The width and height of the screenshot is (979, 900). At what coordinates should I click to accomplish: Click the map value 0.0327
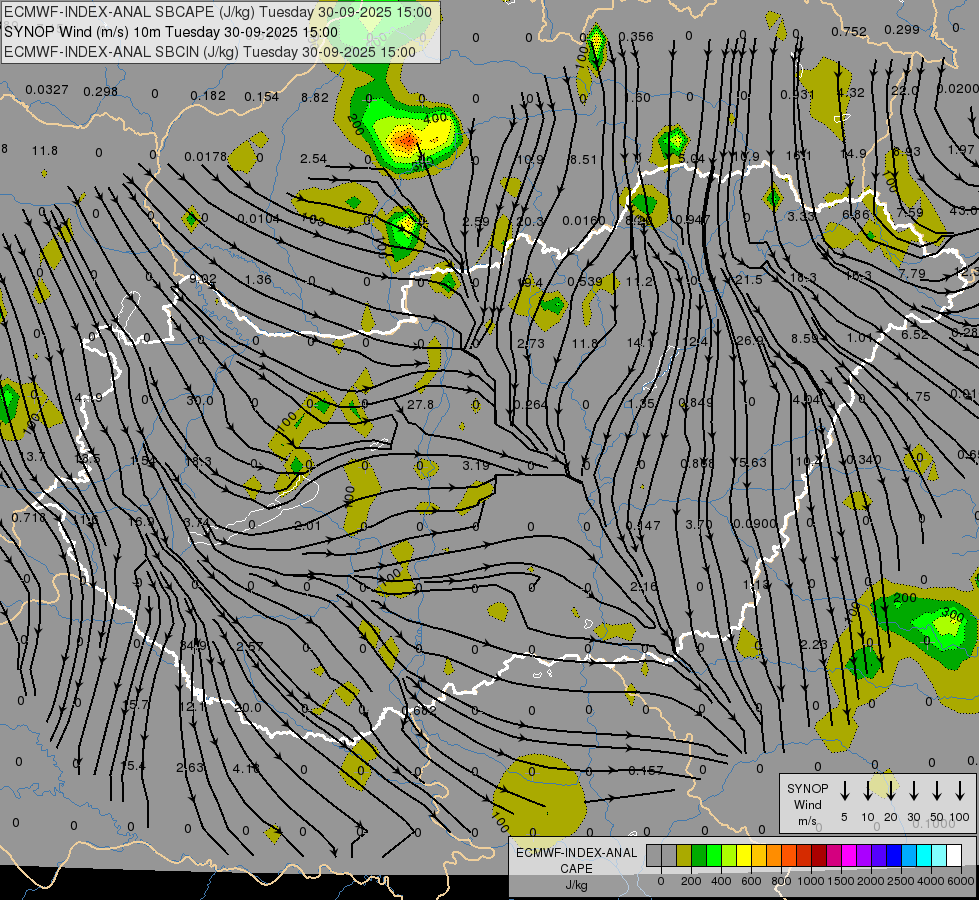(x=47, y=90)
